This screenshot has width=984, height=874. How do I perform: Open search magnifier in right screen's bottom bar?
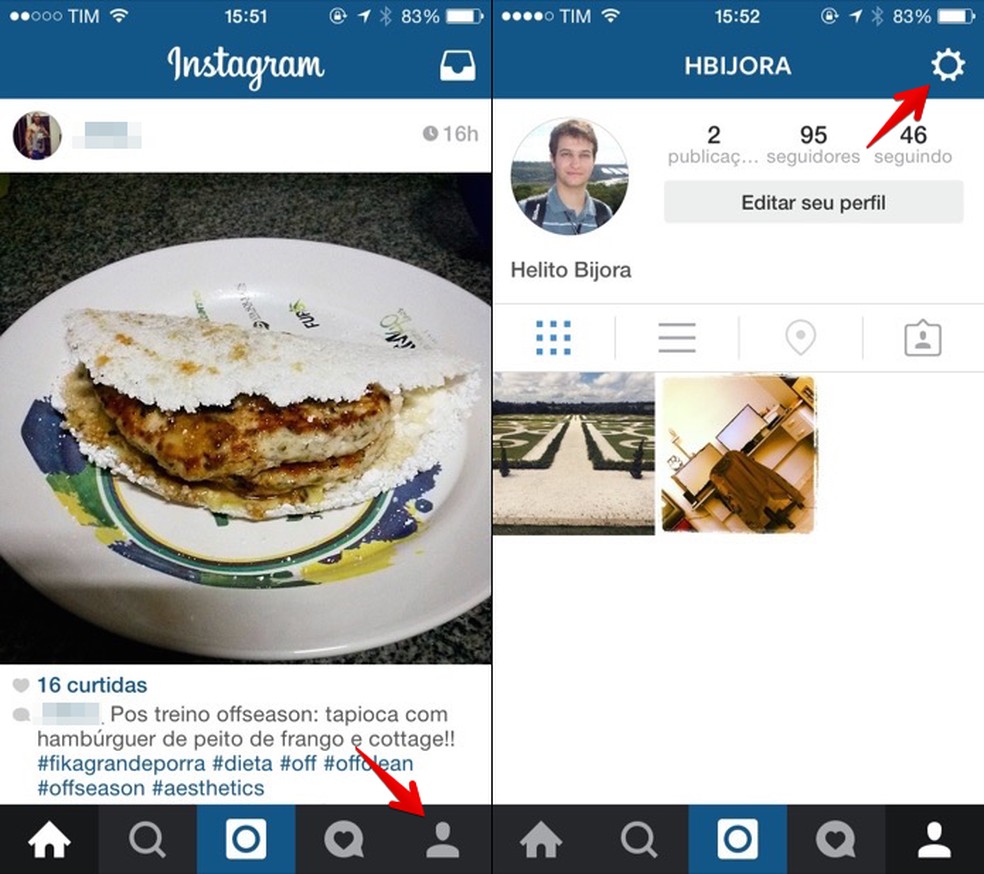tap(639, 840)
